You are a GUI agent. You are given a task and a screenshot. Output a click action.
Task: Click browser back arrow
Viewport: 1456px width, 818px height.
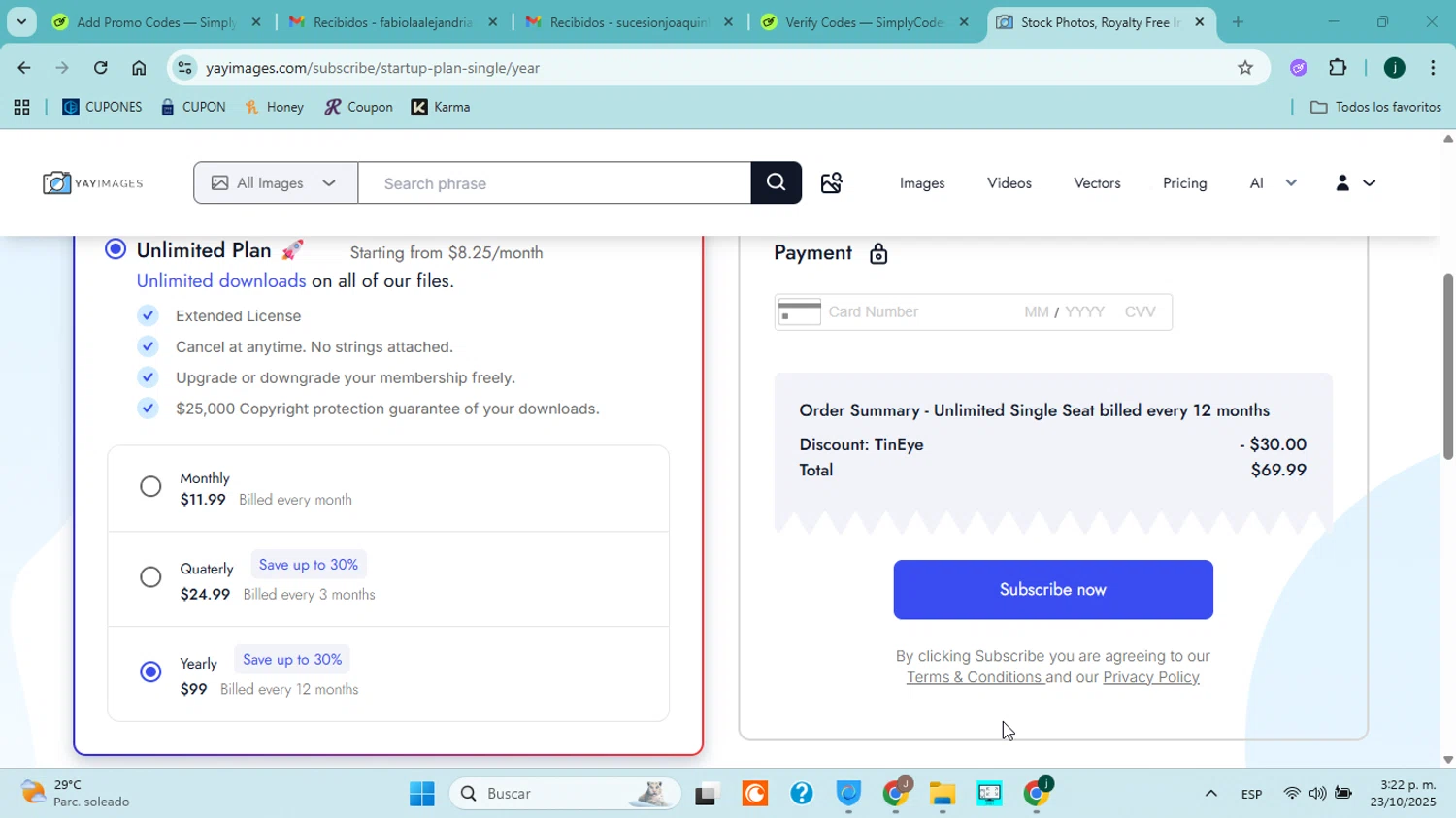[23, 68]
